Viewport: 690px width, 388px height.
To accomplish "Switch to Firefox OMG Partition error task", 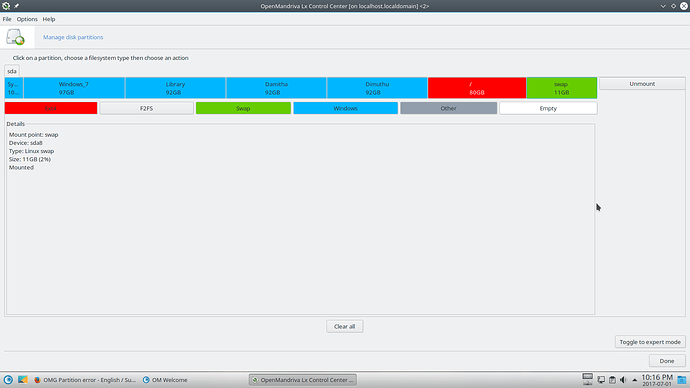I will point(85,380).
